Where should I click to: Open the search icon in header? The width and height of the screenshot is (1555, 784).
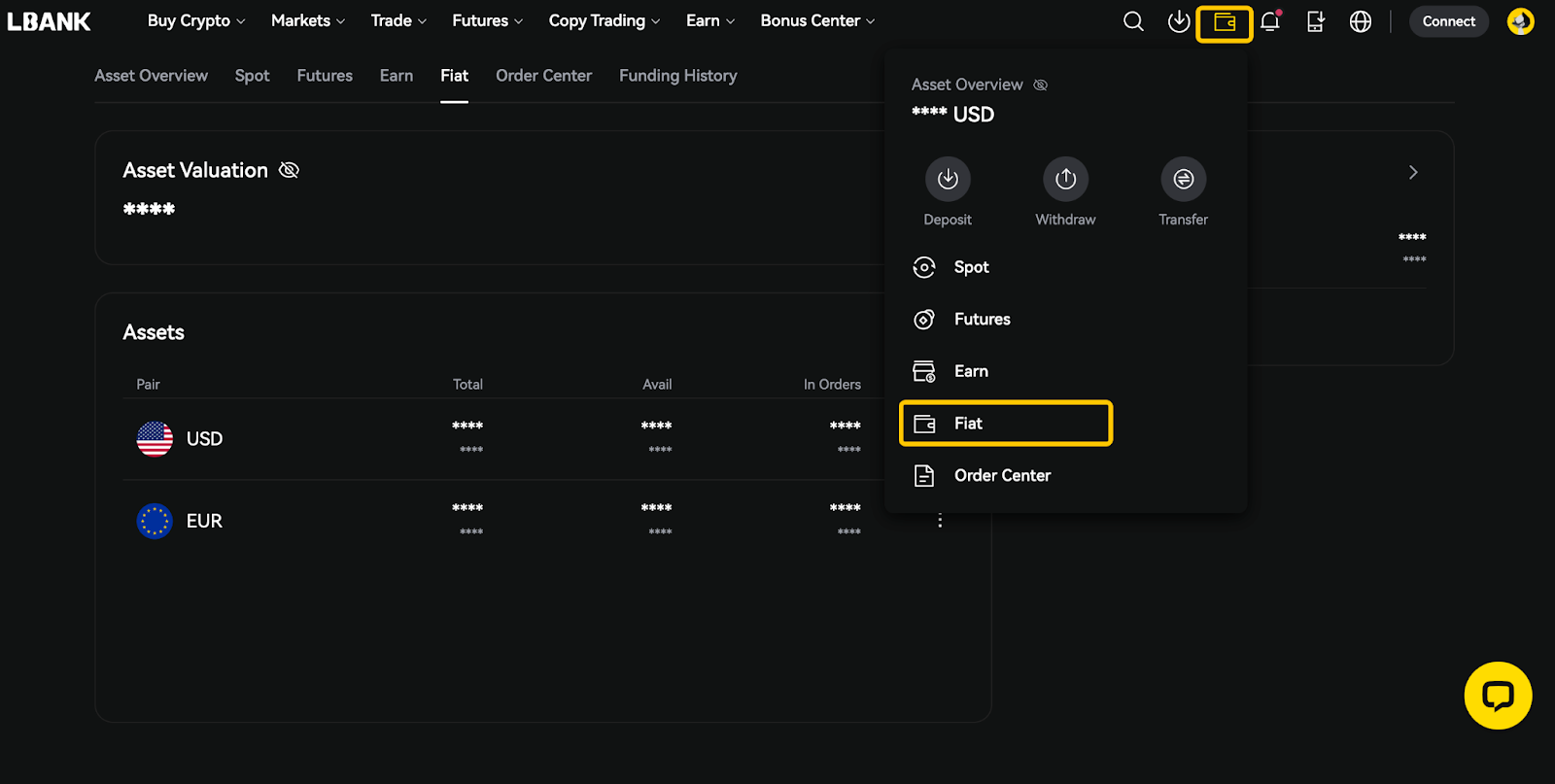(1133, 21)
